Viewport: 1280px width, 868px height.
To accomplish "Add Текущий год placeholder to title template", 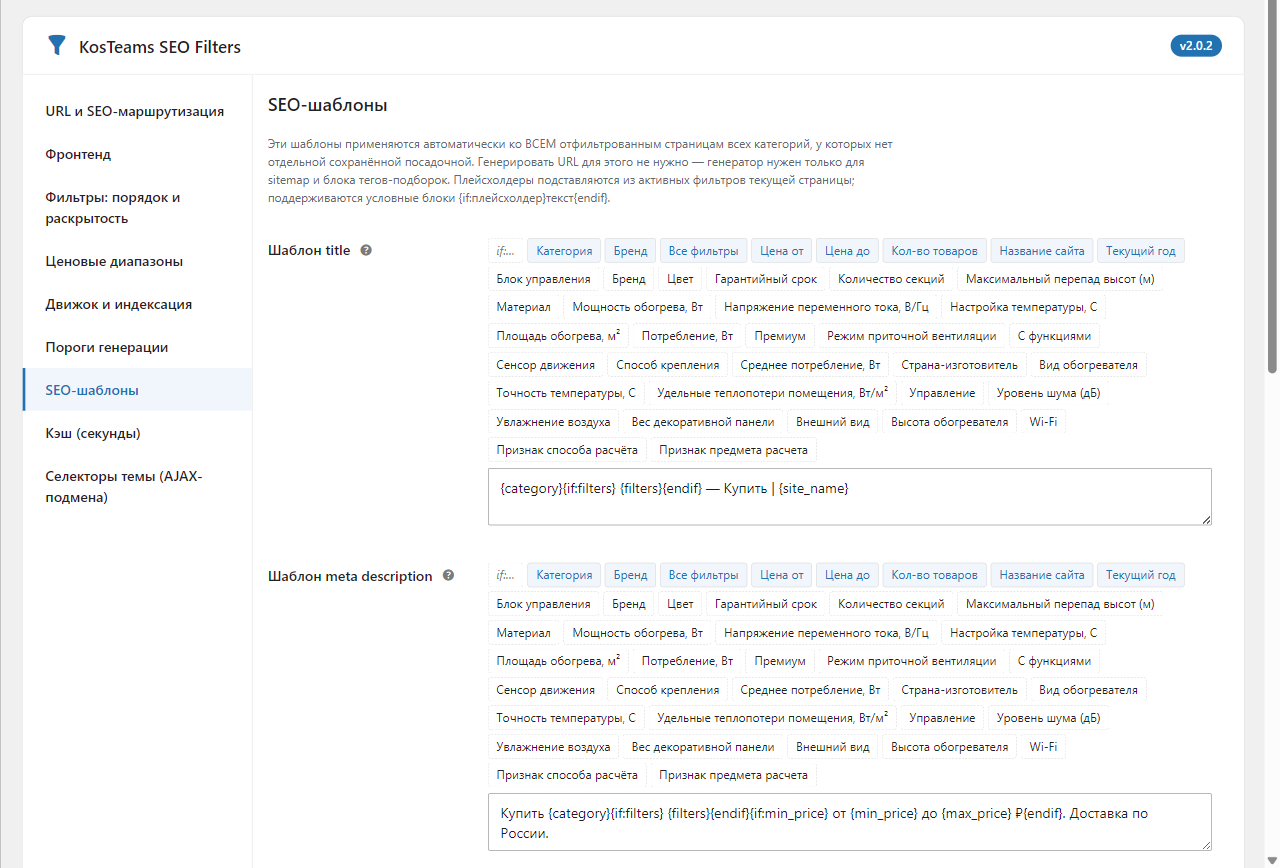I will [x=1141, y=251].
